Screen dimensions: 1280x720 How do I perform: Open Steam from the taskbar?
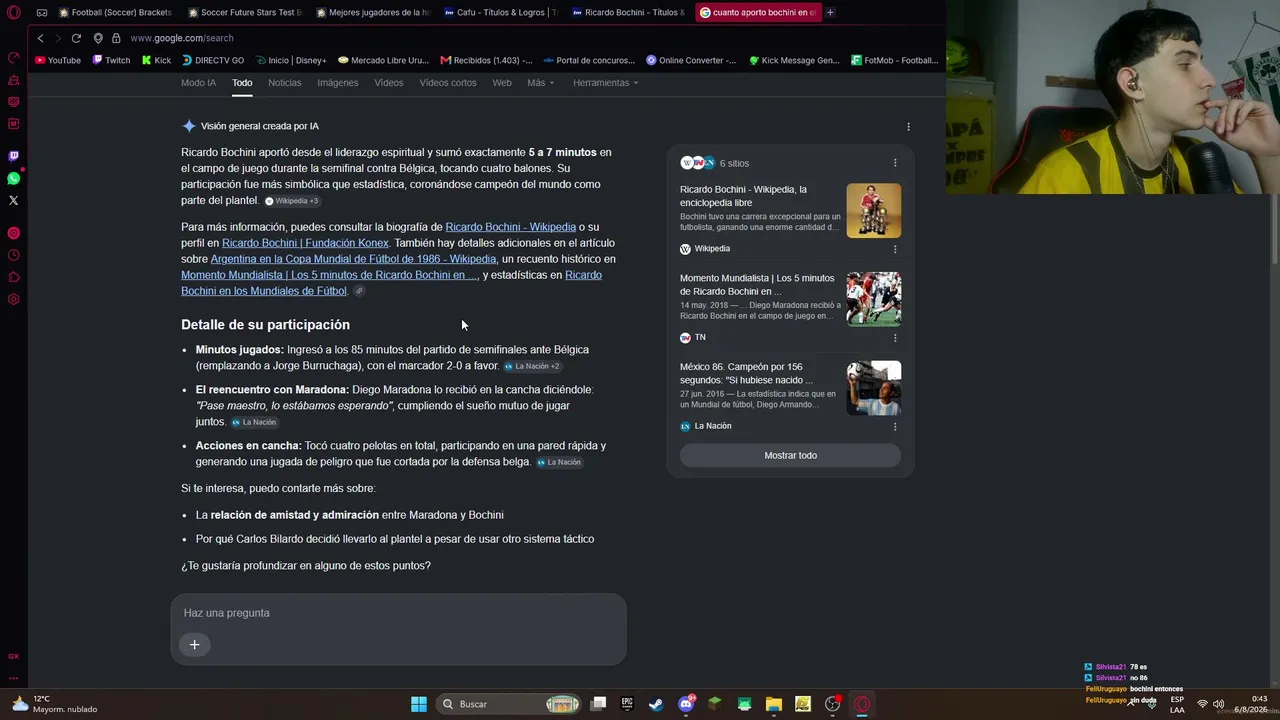pos(656,704)
